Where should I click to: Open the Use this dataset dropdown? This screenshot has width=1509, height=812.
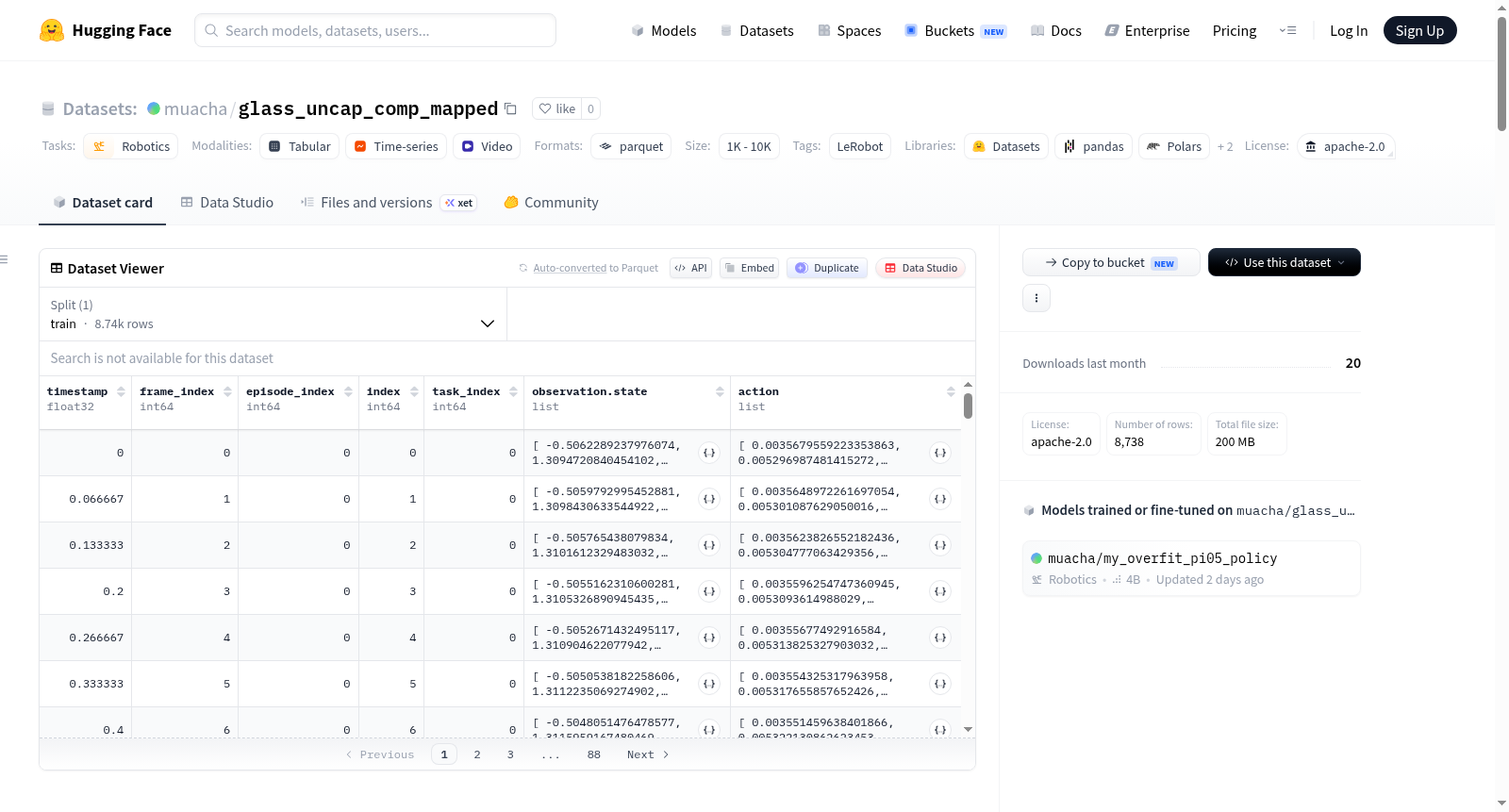click(x=1284, y=262)
